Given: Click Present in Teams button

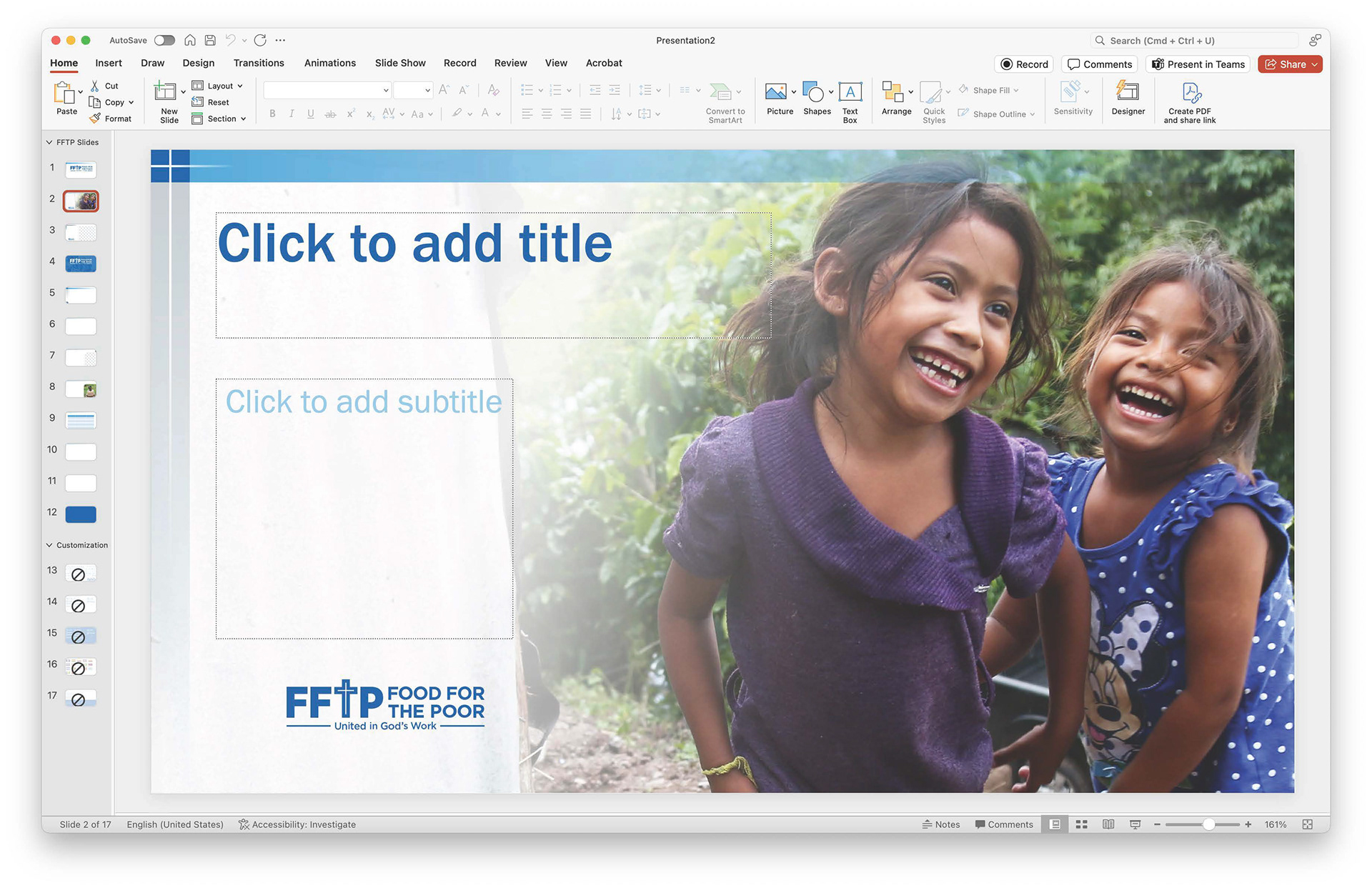Looking at the screenshot, I should coord(1198,64).
